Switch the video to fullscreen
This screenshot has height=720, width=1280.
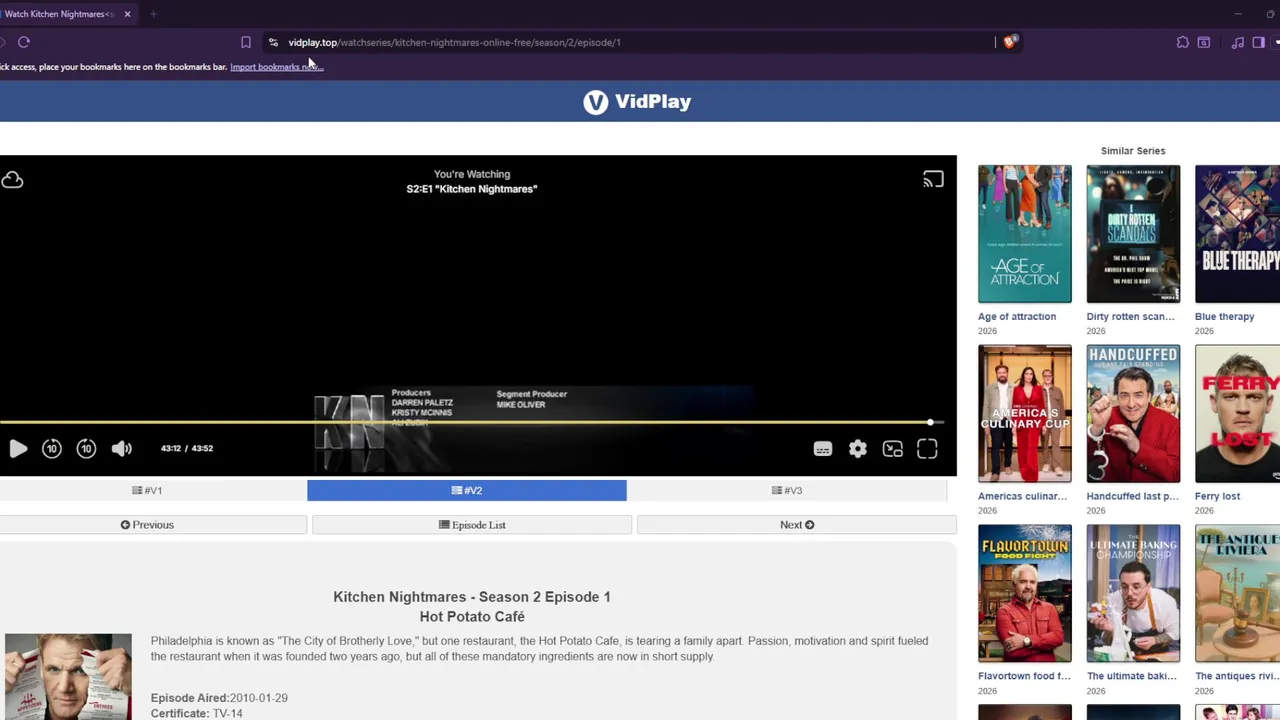928,449
